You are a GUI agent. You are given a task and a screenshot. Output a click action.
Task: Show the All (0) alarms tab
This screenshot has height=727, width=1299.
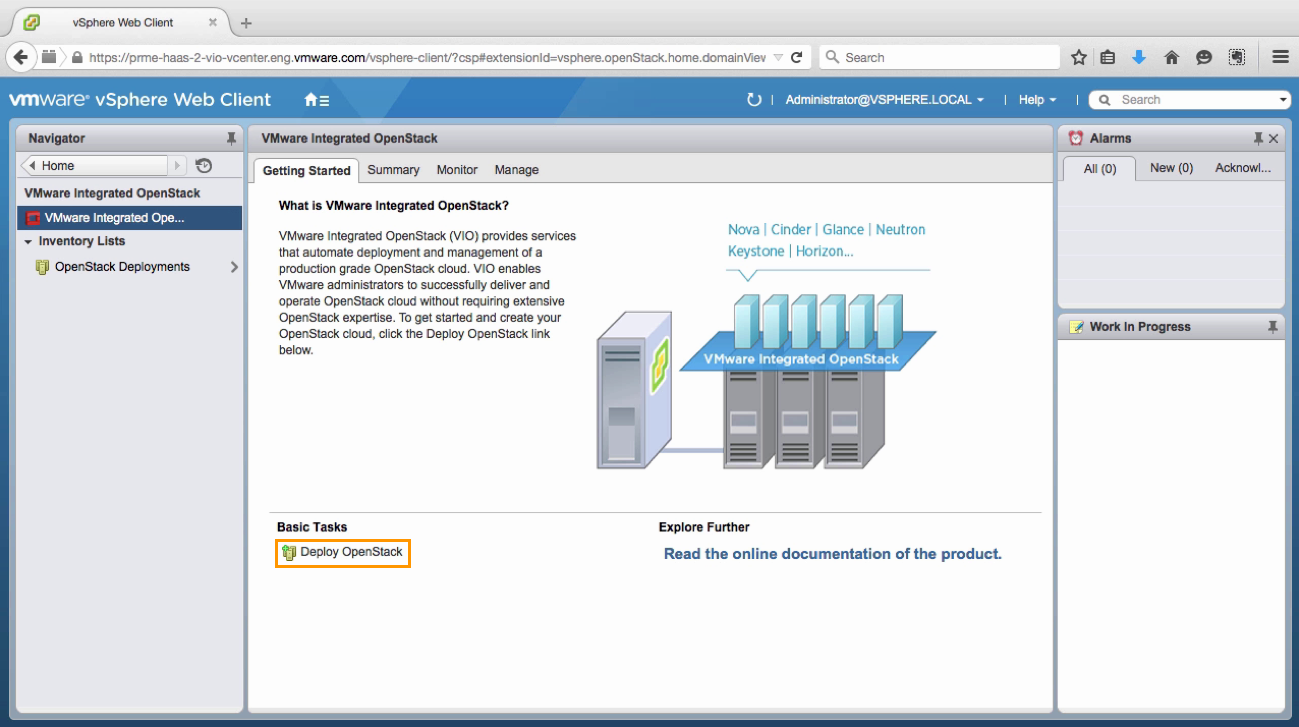point(1100,169)
